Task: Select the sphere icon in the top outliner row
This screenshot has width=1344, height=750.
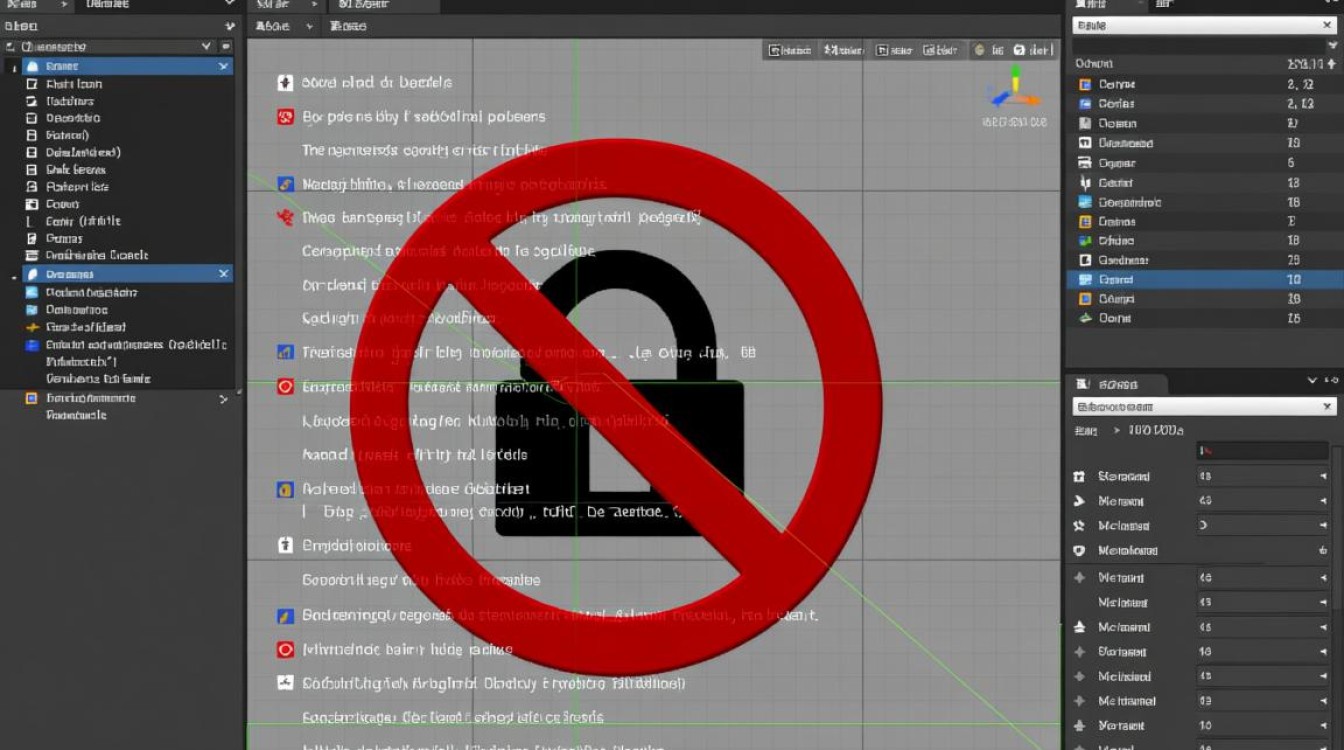Action: 33,66
